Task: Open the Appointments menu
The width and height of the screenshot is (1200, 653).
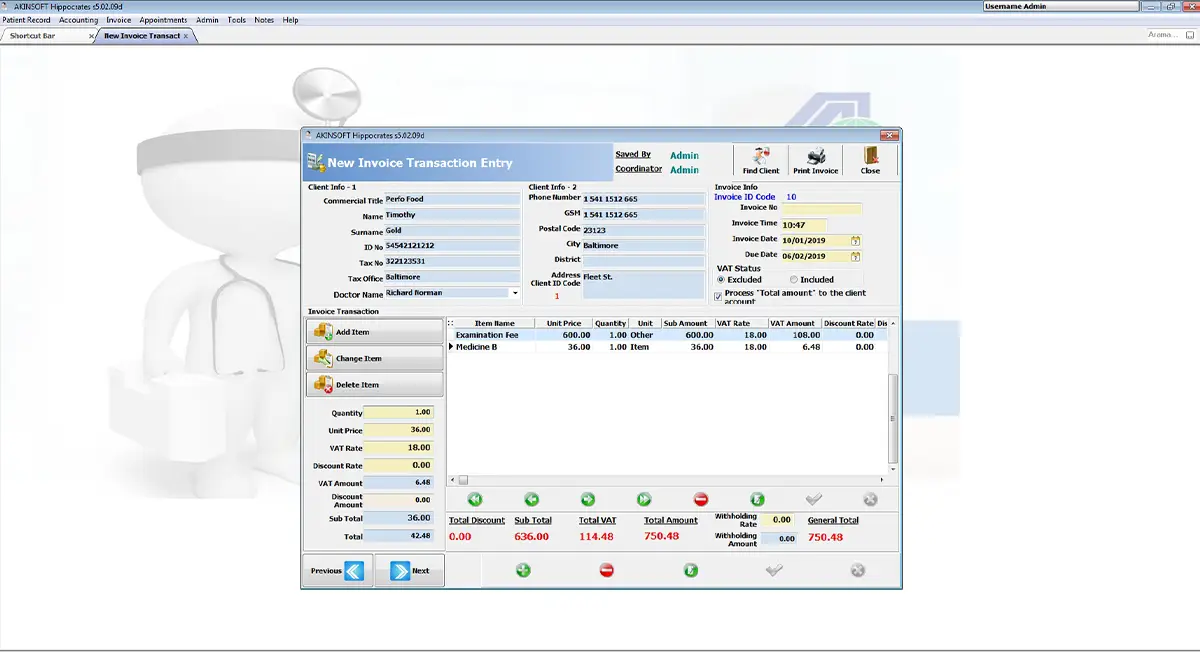Action: 163,20
